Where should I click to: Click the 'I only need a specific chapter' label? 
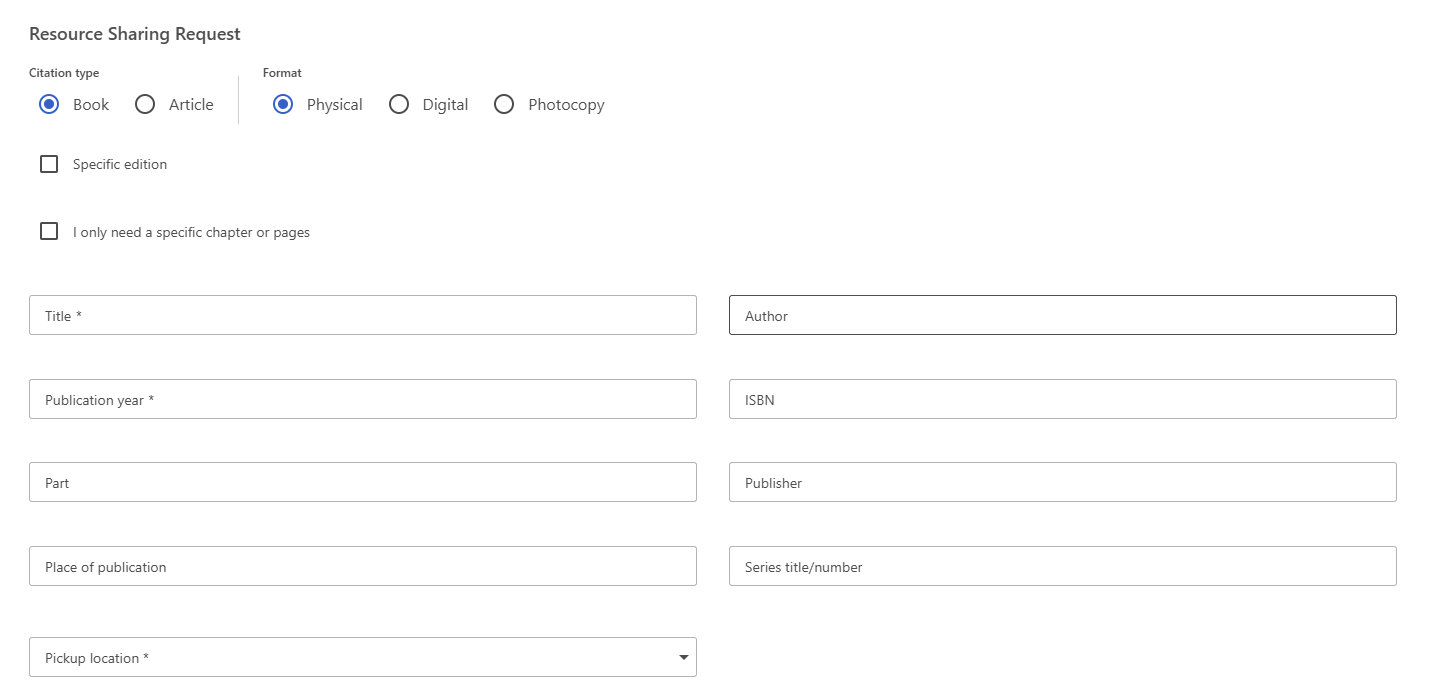191,232
